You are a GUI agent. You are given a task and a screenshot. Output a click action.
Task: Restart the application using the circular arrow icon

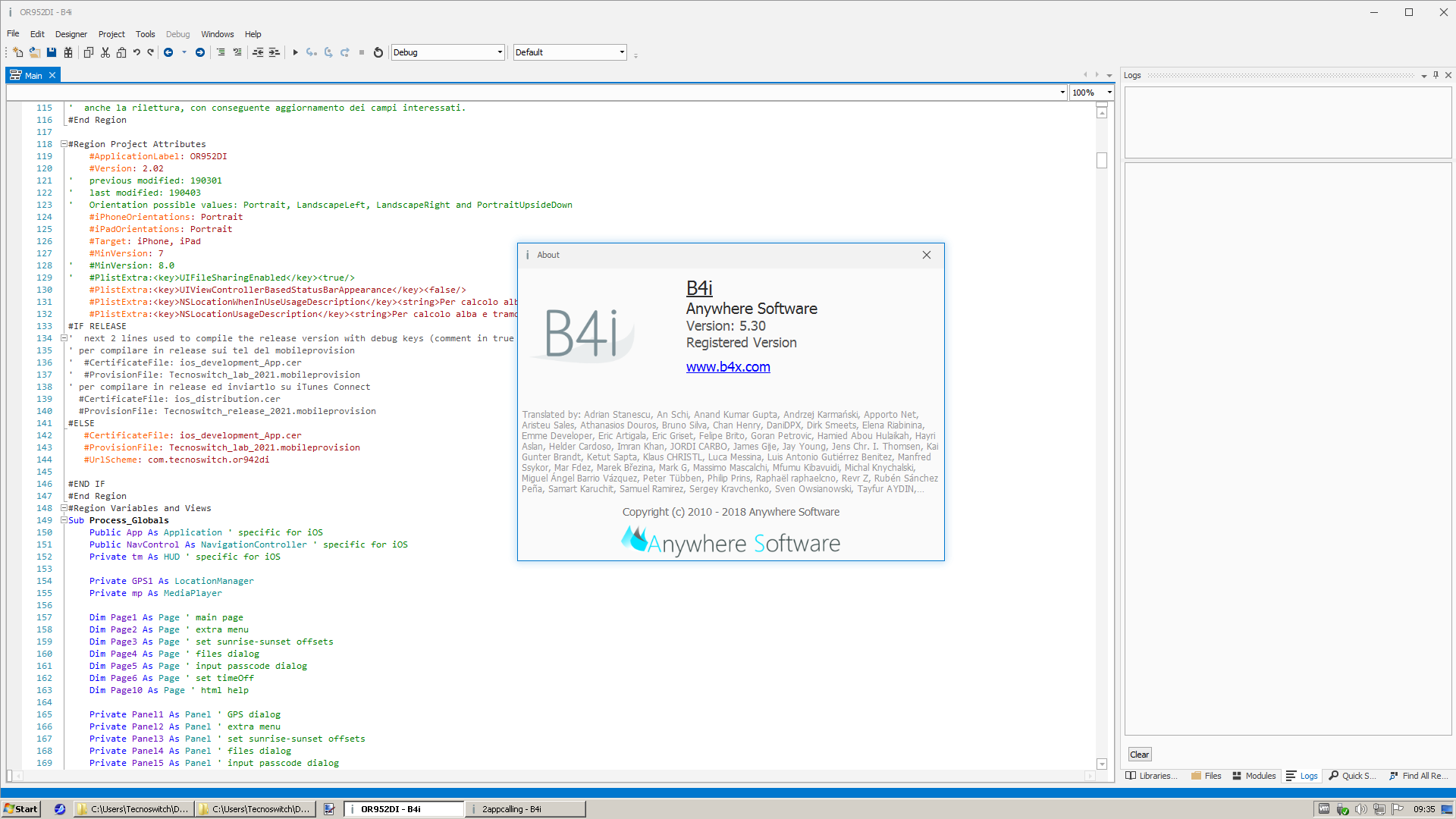pyautogui.click(x=378, y=52)
